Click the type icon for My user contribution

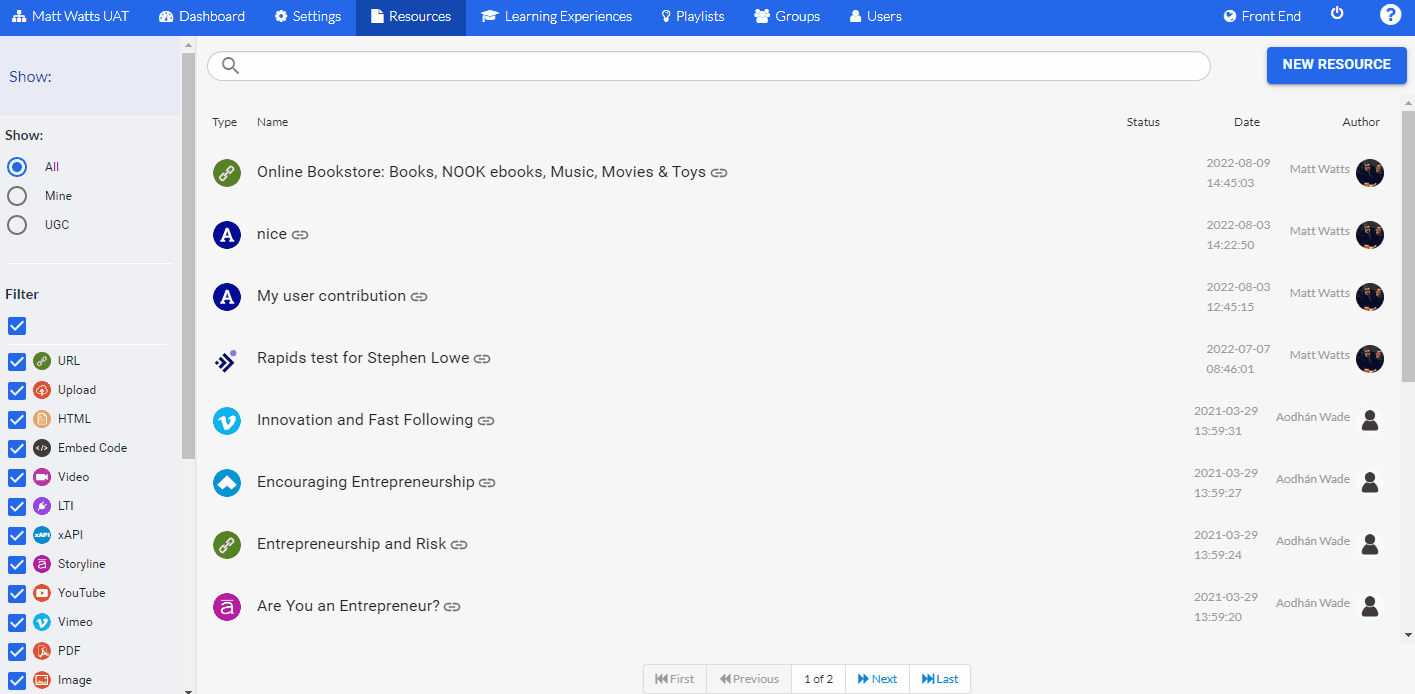[227, 296]
